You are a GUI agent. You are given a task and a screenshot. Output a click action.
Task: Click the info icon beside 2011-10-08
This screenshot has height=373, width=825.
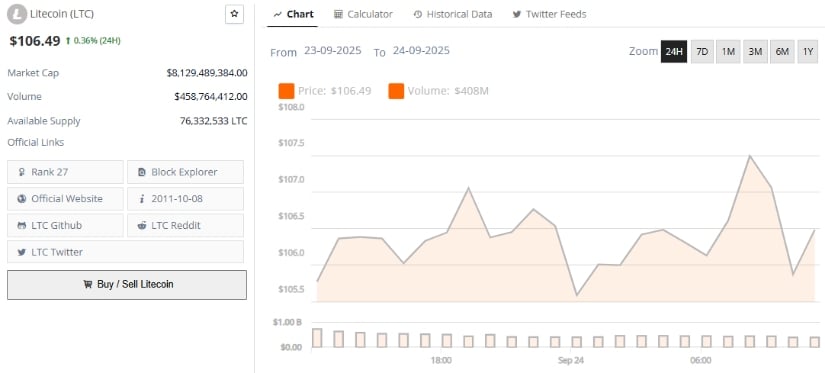tap(142, 199)
